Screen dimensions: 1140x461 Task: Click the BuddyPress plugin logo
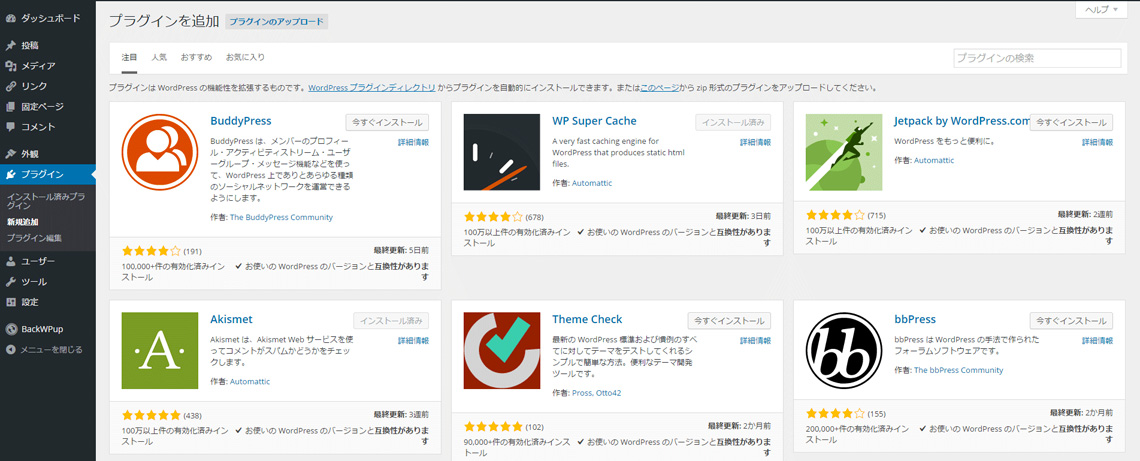tap(160, 152)
